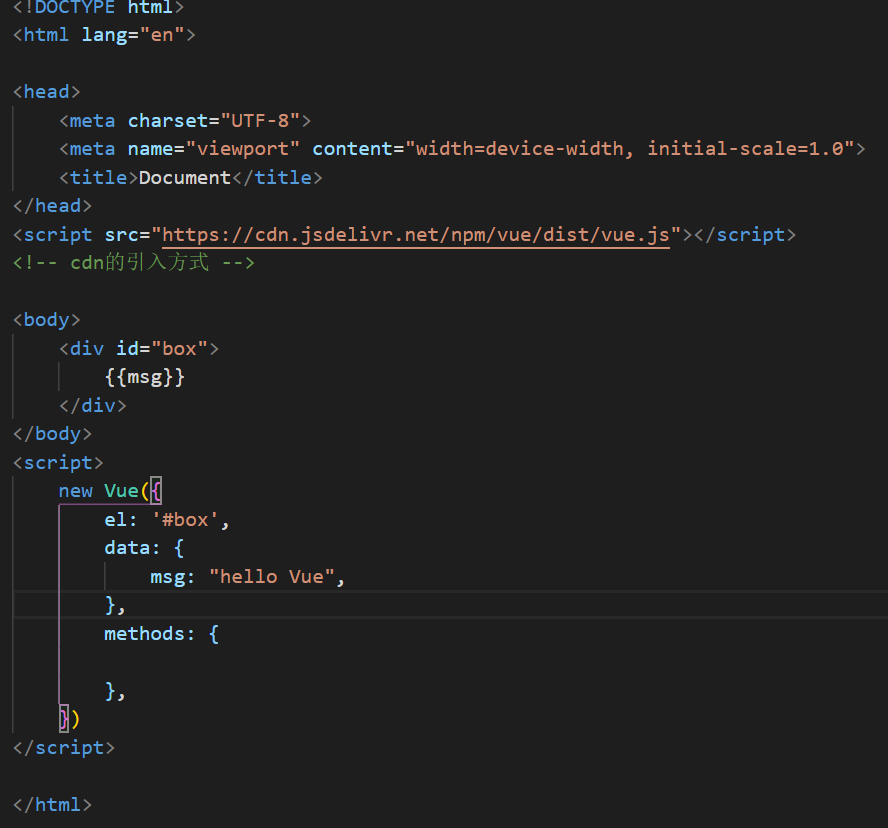The image size is (888, 828).
Task: Click the cdn的引入方式 comment line
Action: point(134,263)
